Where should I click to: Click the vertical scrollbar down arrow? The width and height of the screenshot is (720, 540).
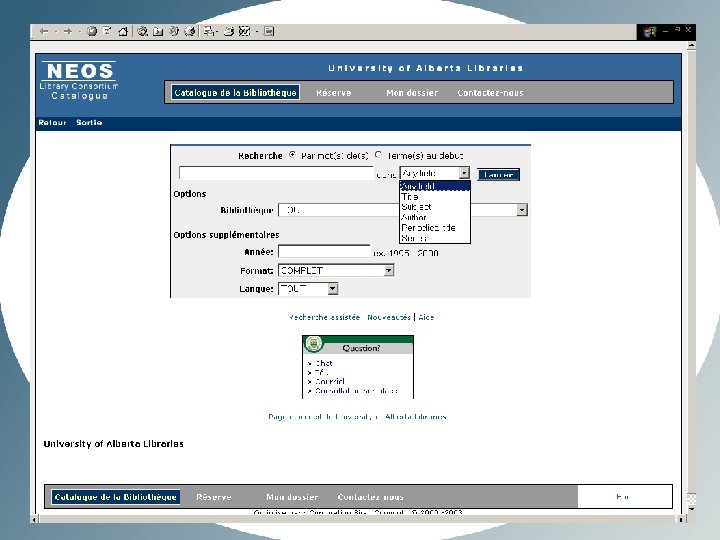pyautogui.click(x=691, y=509)
